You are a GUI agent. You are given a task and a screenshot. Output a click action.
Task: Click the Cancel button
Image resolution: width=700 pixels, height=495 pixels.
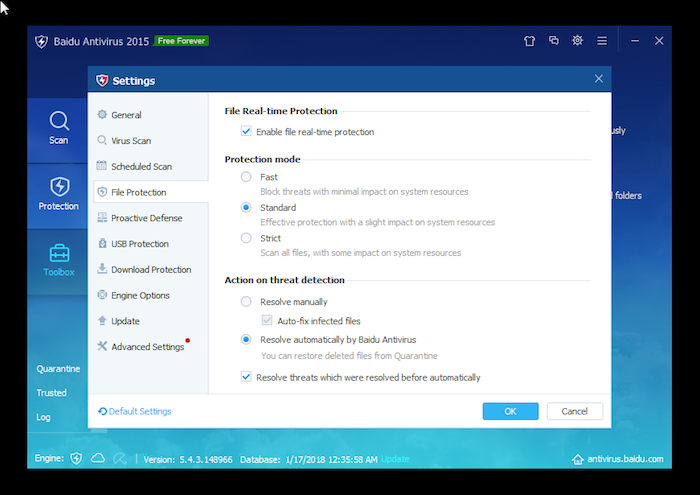[575, 411]
